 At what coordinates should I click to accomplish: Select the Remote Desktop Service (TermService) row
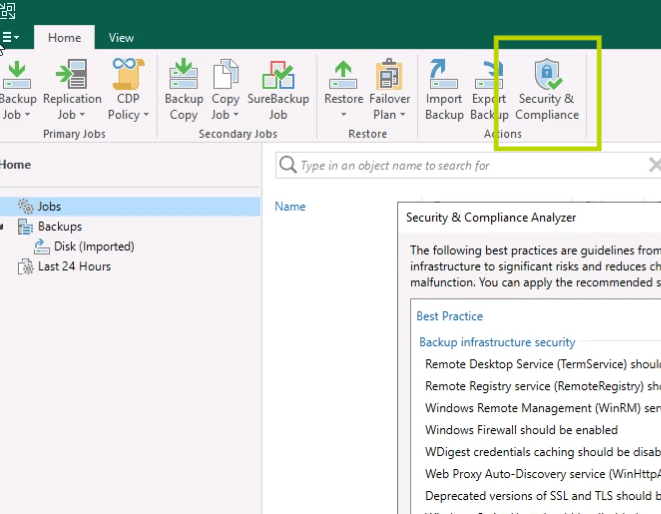(543, 364)
